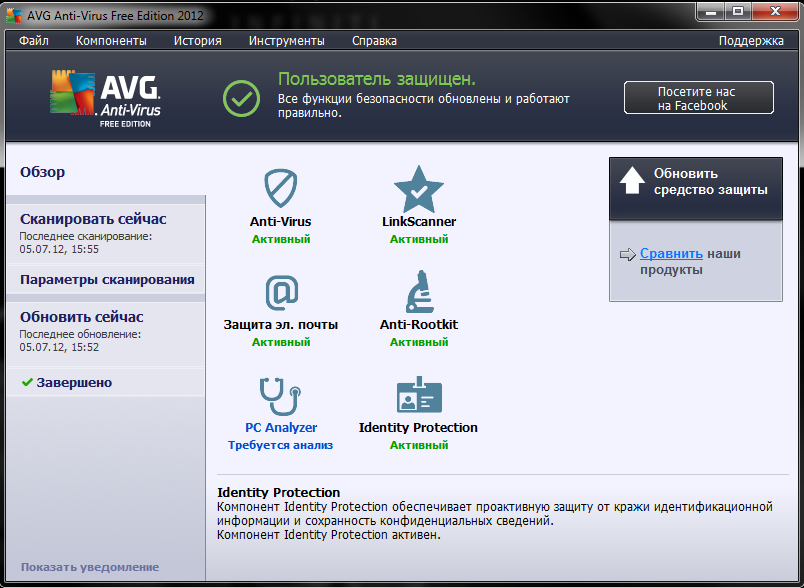
Task: Open the LinkScanner star icon
Action: coord(418,189)
